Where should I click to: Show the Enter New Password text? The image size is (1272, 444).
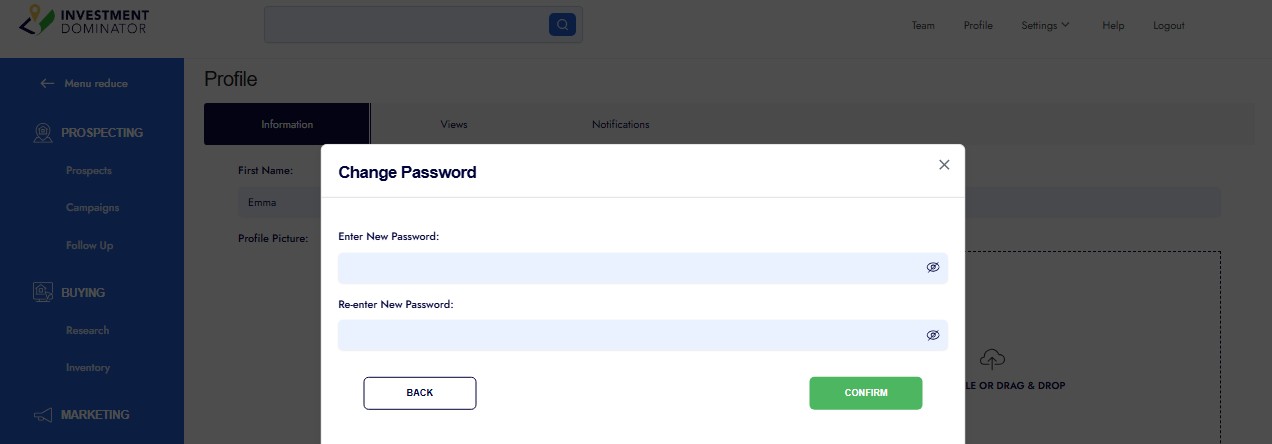coord(932,268)
